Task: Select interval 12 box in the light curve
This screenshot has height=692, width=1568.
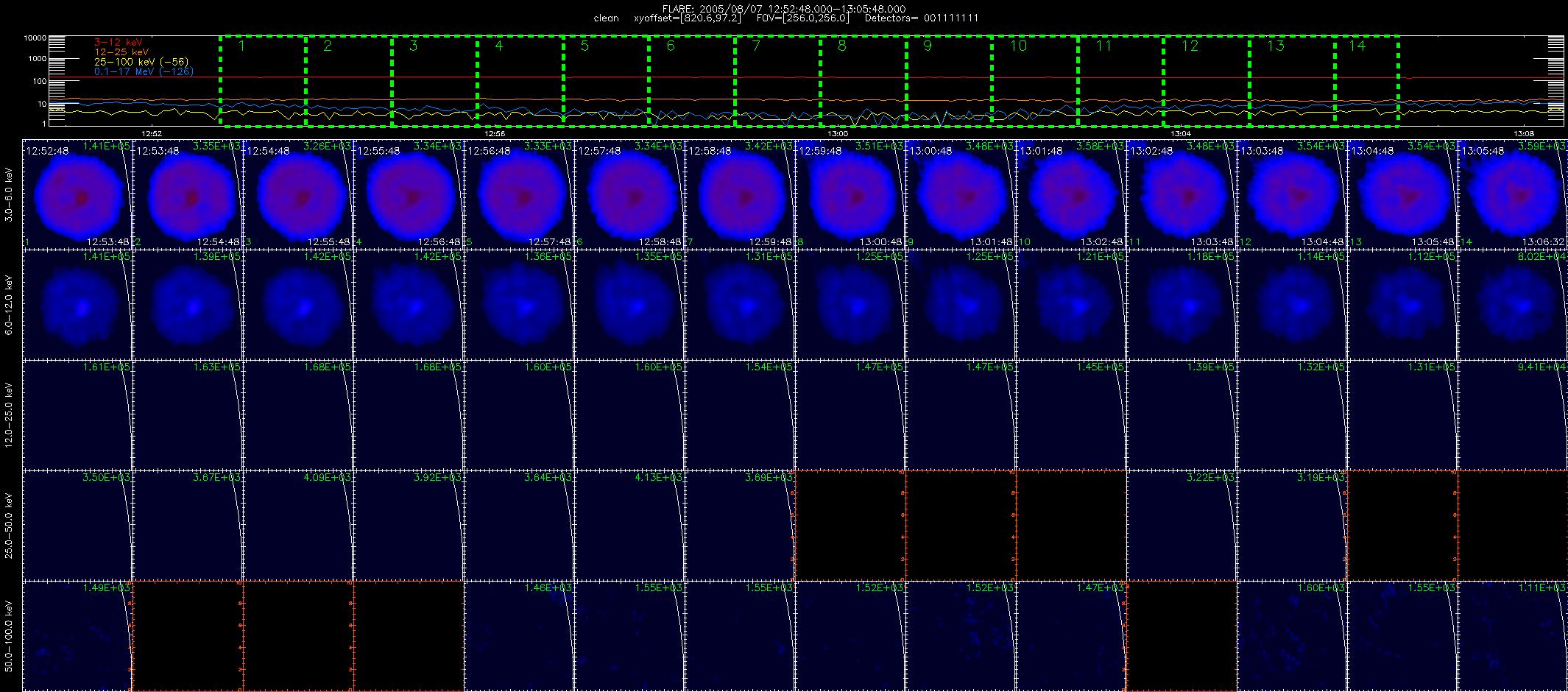Action: (x=1207, y=81)
